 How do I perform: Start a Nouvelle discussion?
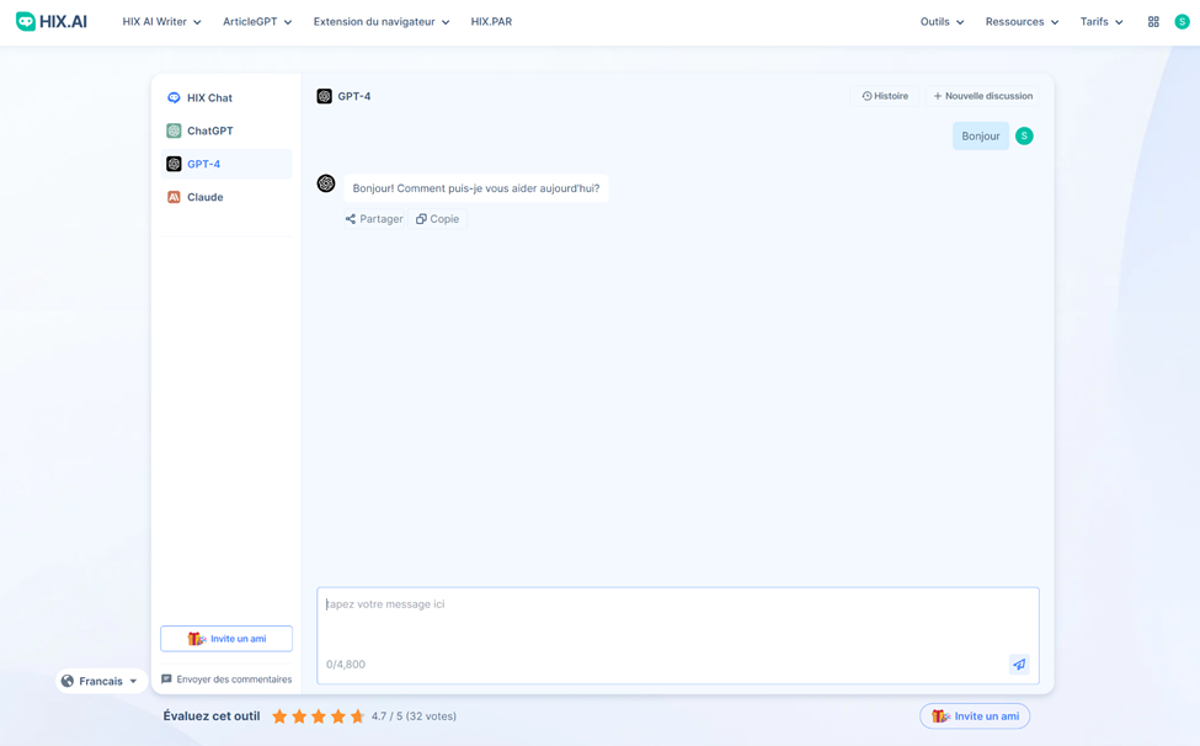point(983,96)
